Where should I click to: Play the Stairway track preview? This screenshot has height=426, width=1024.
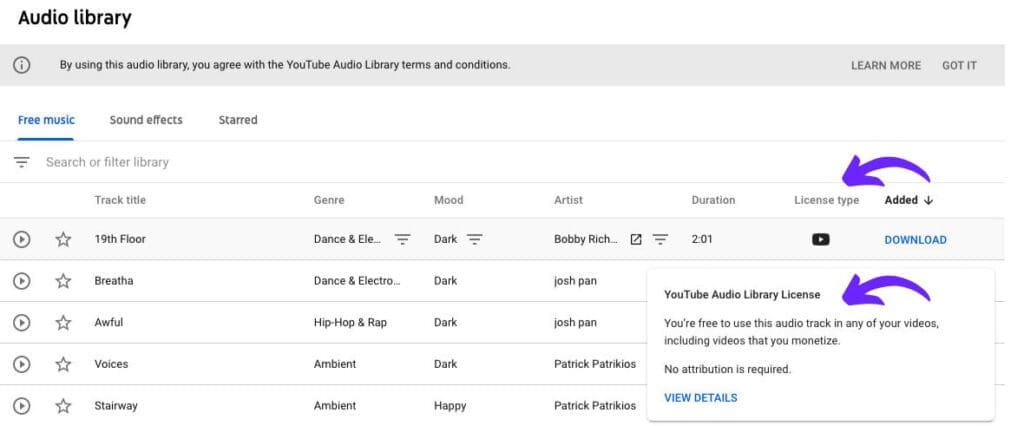[22, 406]
